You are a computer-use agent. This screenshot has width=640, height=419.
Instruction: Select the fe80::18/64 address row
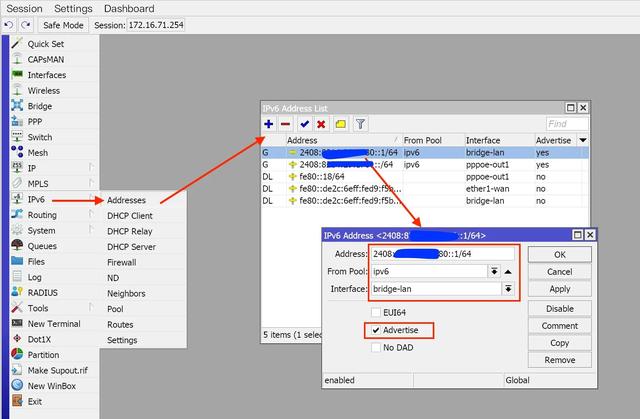coord(424,177)
